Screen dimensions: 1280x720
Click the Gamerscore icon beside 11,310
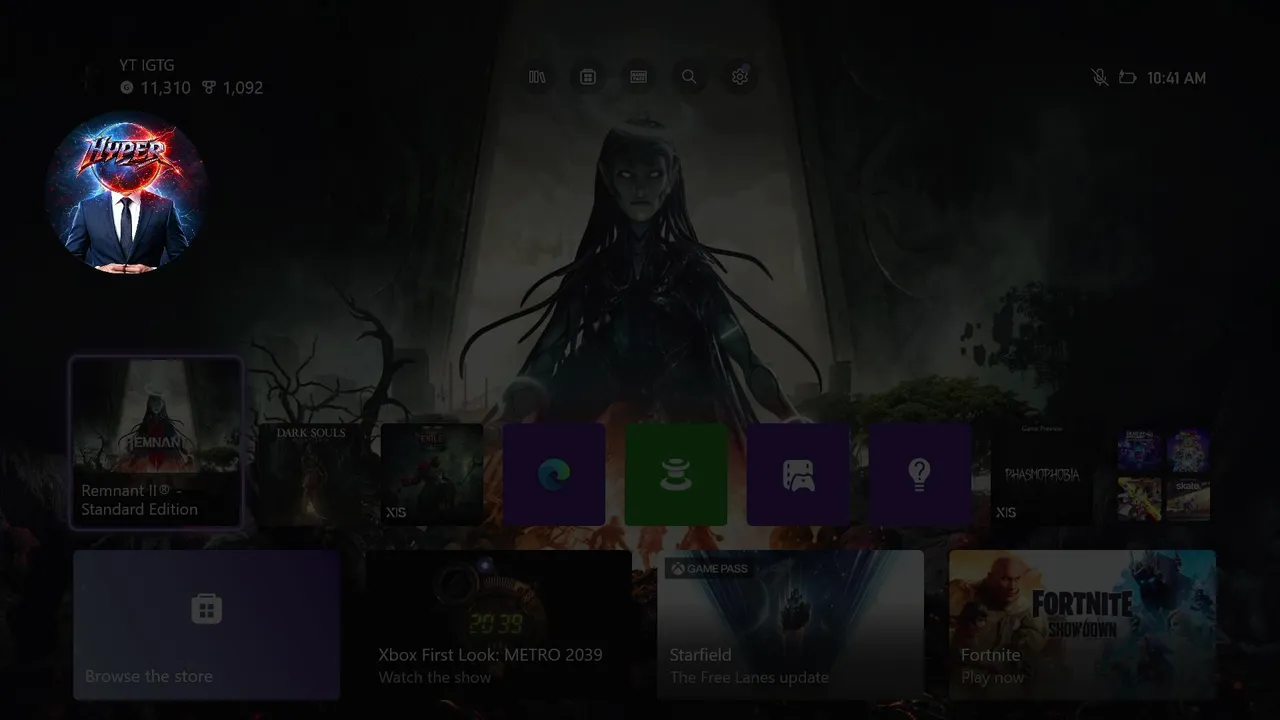pos(127,88)
